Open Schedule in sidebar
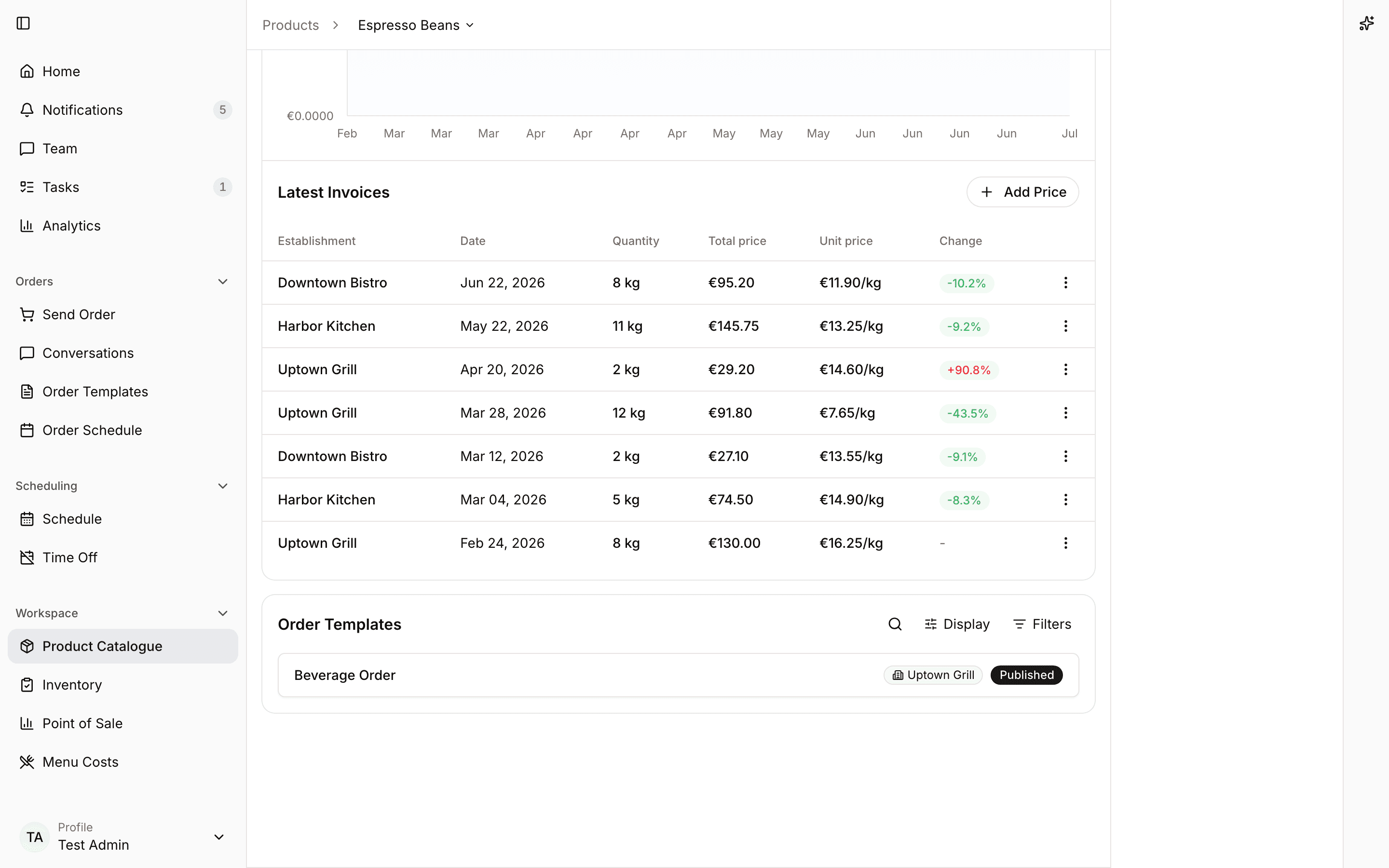1389x868 pixels. (x=123, y=519)
